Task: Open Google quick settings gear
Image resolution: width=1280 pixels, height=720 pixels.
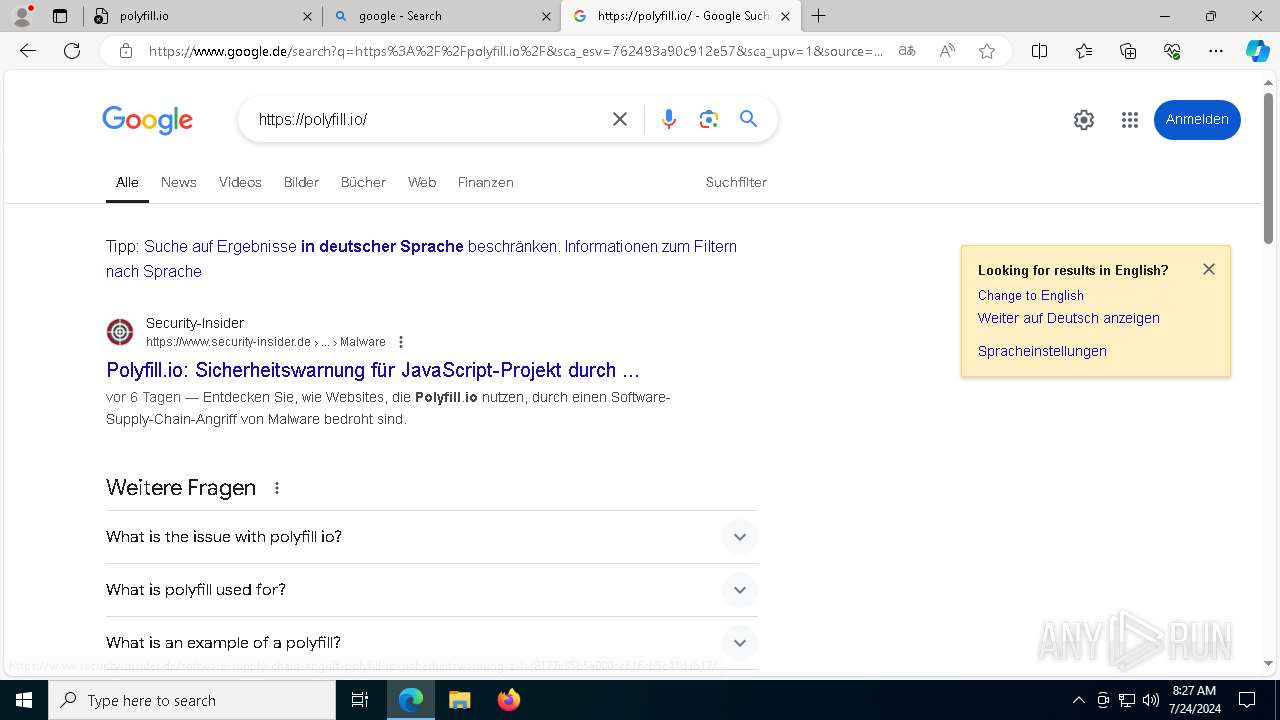Action: click(1084, 120)
